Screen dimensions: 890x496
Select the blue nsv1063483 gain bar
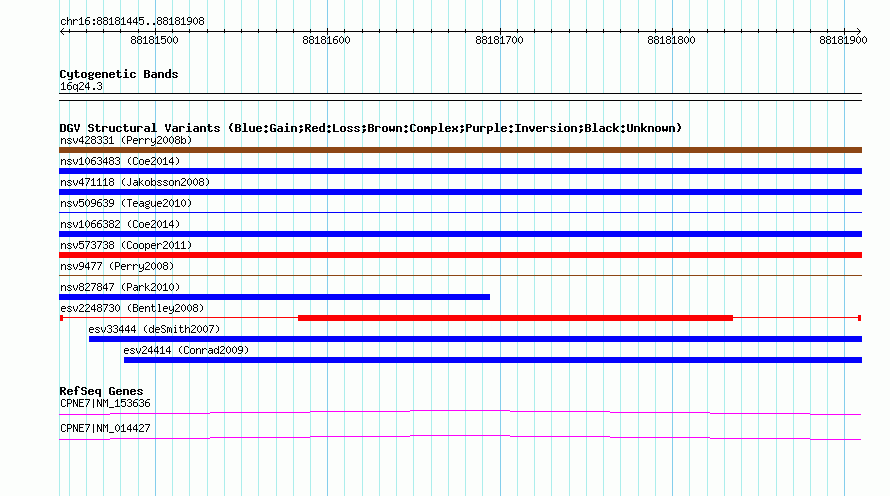pyautogui.click(x=460, y=171)
